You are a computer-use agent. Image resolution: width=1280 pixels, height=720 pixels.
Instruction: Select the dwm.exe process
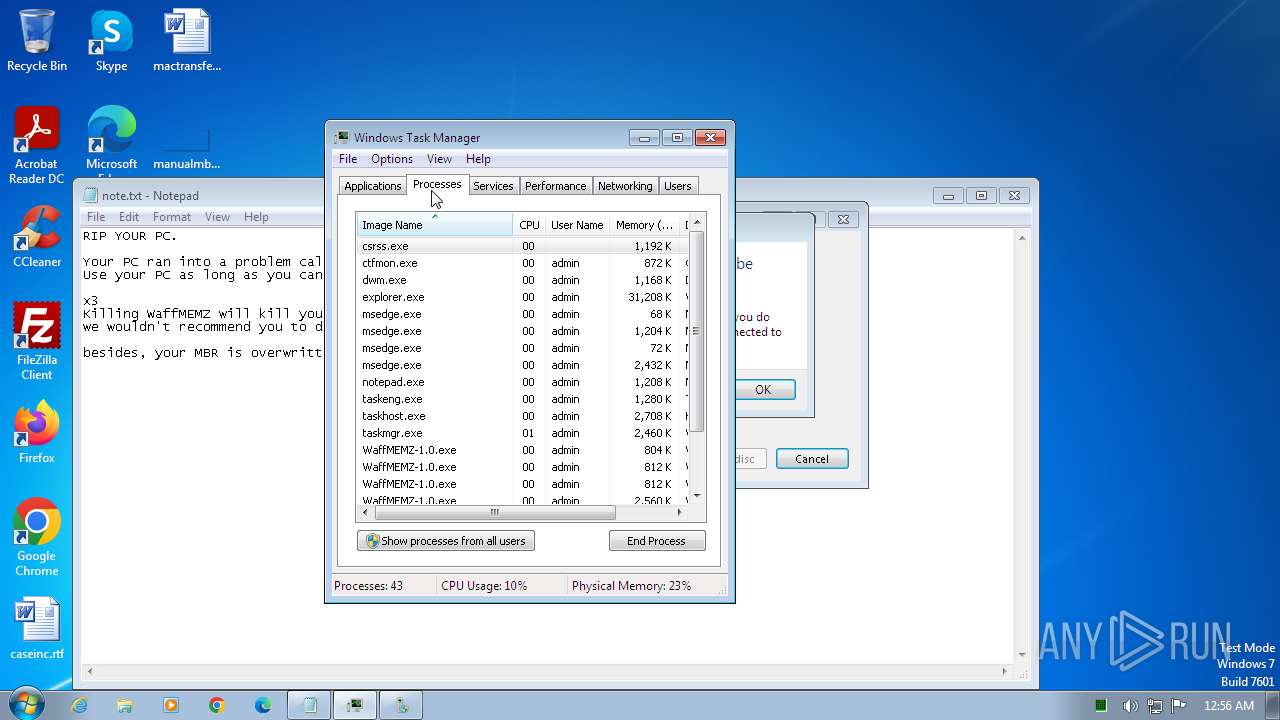coord(523,280)
